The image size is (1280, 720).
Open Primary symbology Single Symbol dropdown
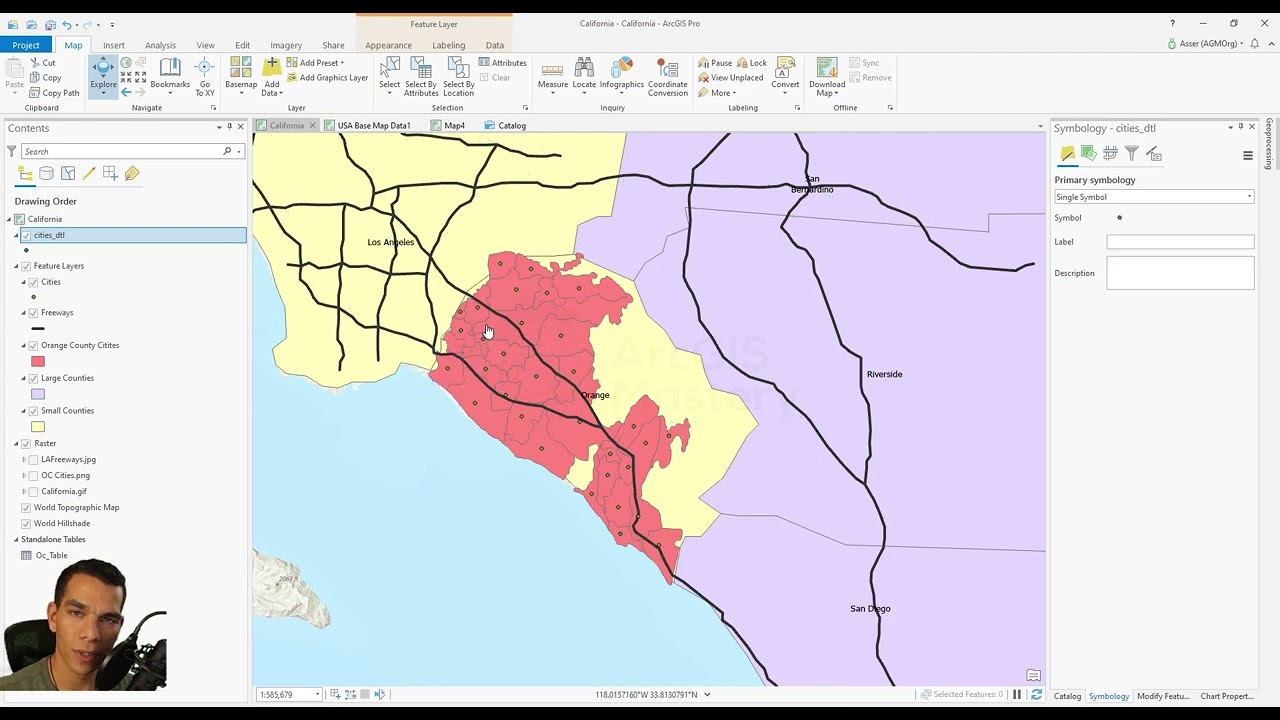coord(1154,197)
